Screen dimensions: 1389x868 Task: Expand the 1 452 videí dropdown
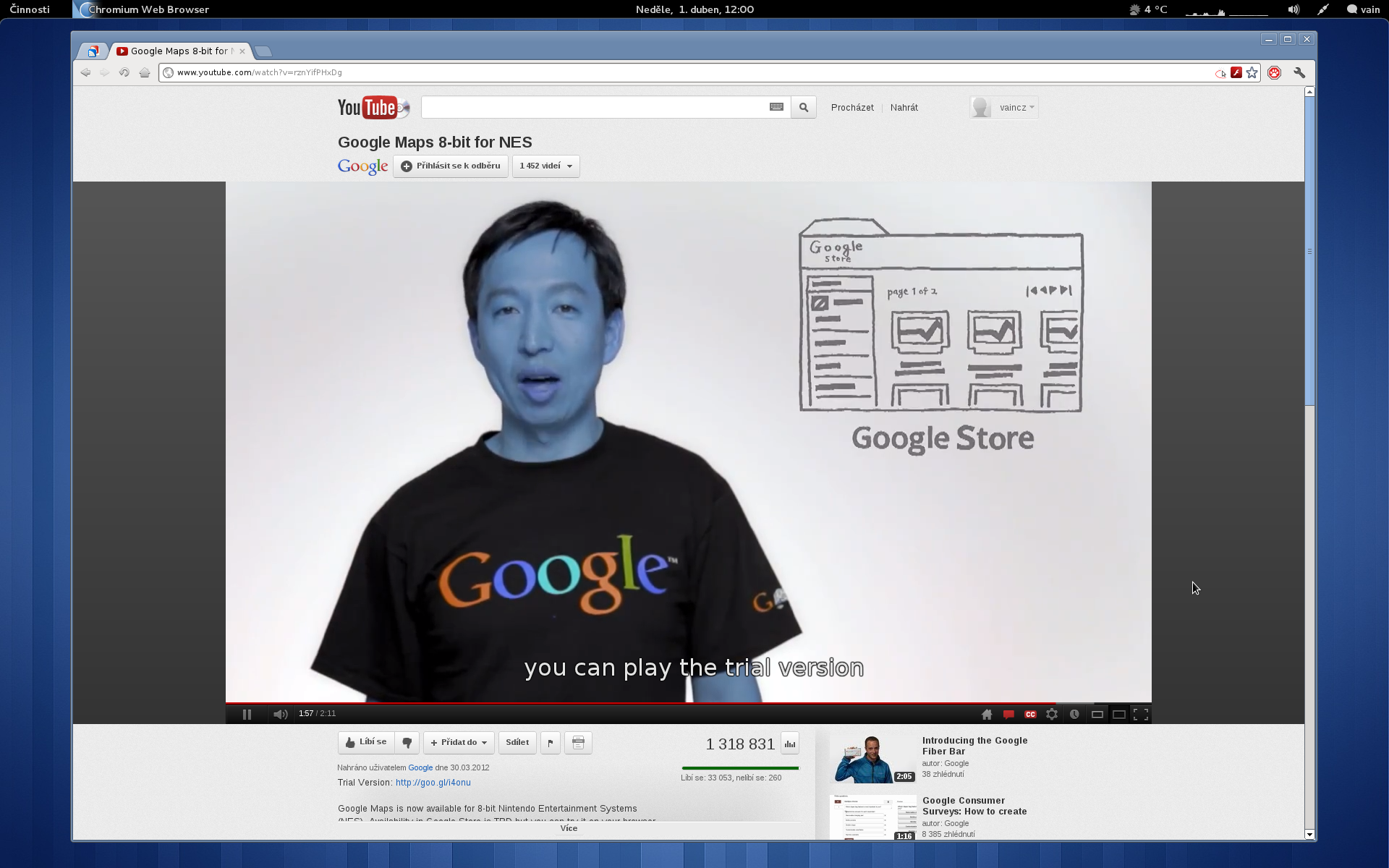click(545, 166)
